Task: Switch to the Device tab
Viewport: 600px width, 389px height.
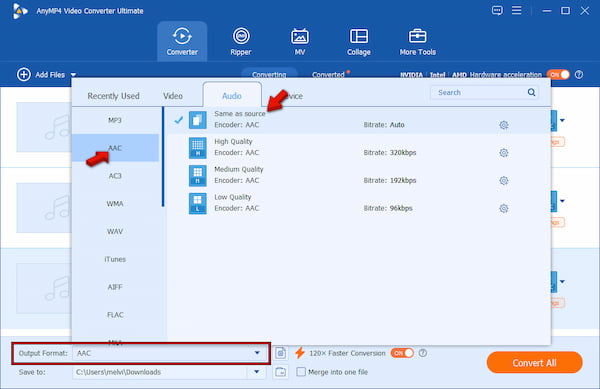Action: tap(292, 96)
